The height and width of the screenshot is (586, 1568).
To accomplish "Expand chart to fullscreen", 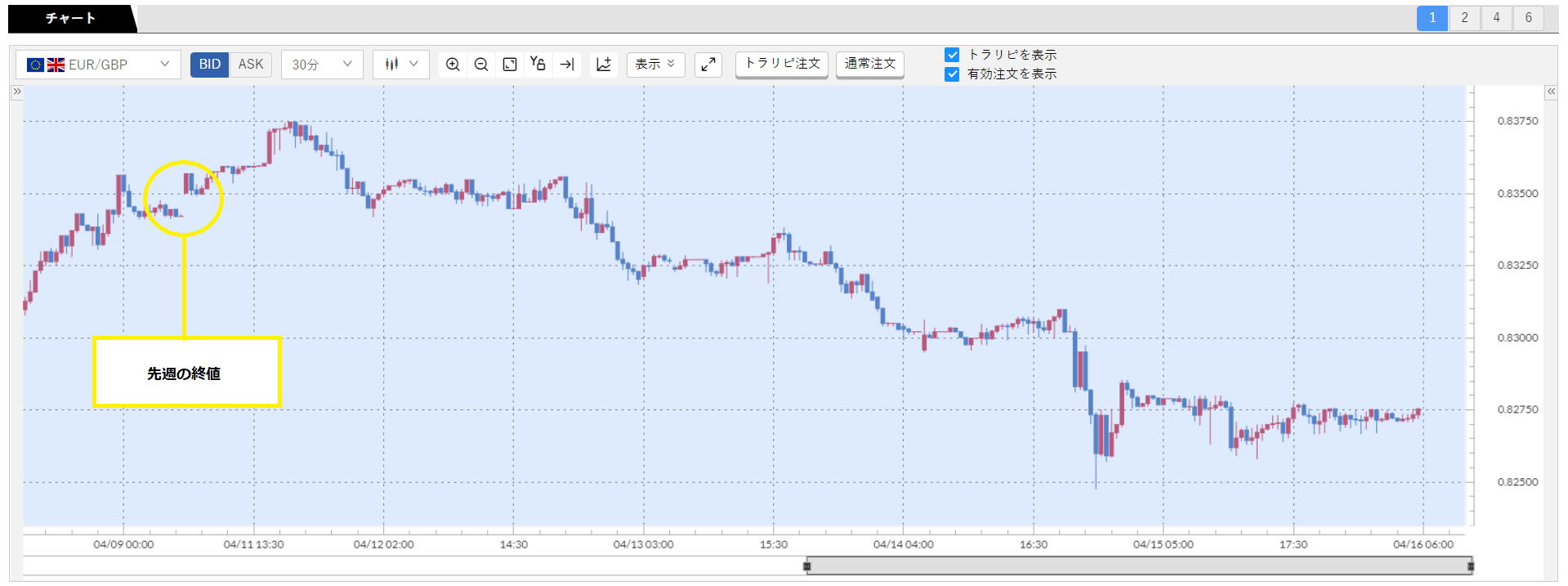I will pos(708,65).
